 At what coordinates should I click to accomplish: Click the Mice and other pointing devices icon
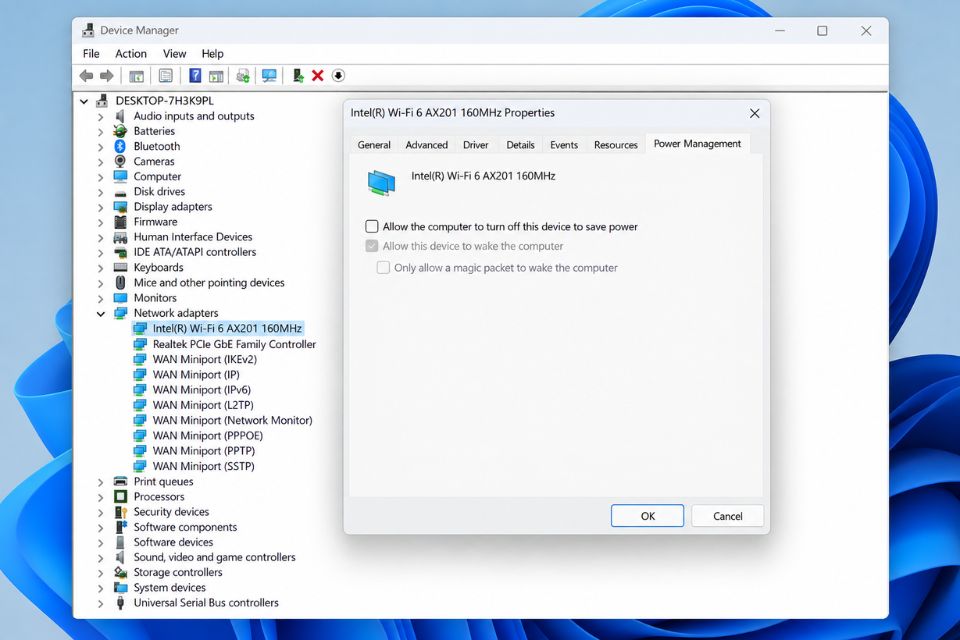(x=121, y=282)
